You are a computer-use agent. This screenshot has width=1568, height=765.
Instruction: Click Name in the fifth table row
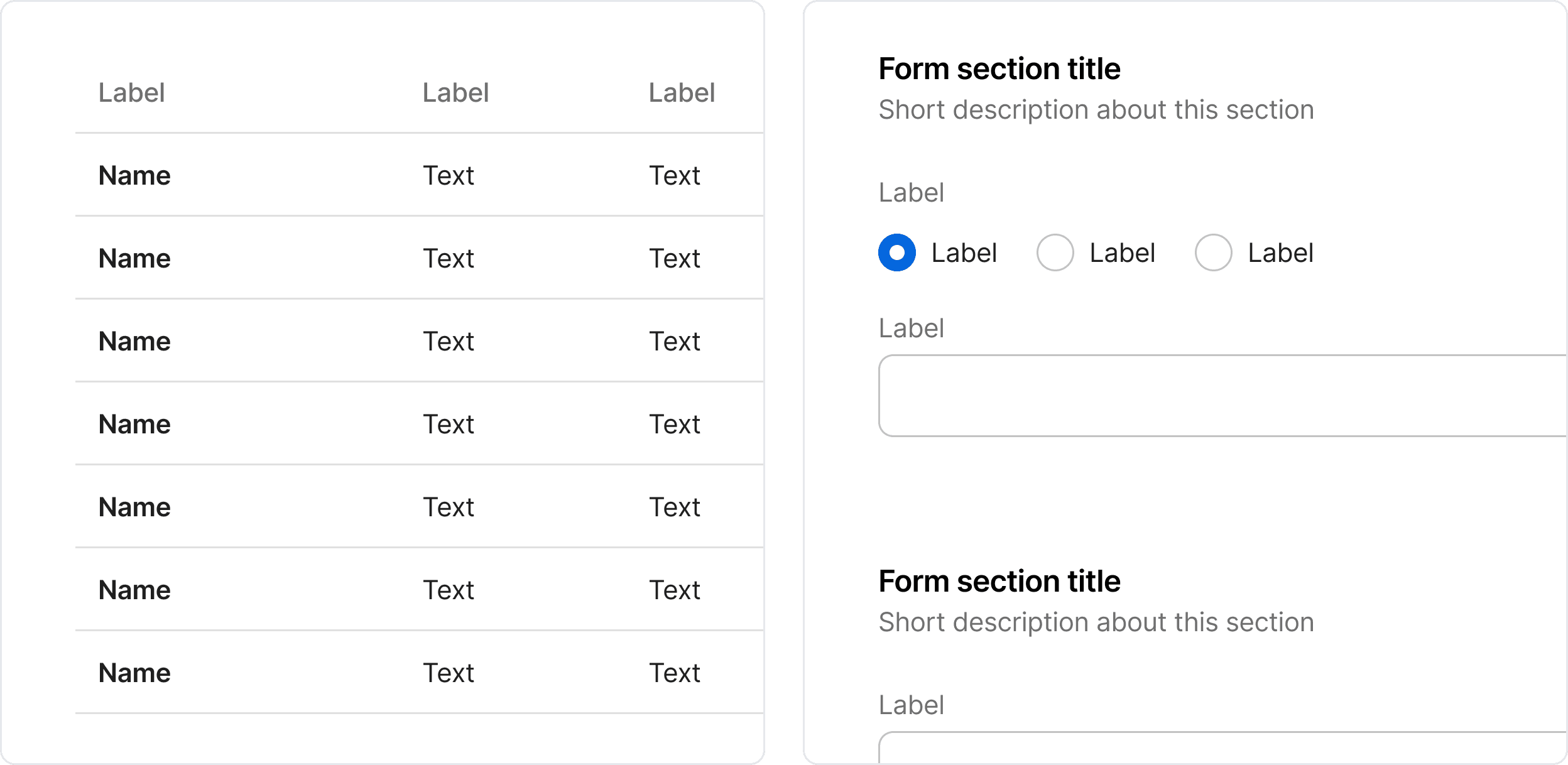pyautogui.click(x=134, y=507)
